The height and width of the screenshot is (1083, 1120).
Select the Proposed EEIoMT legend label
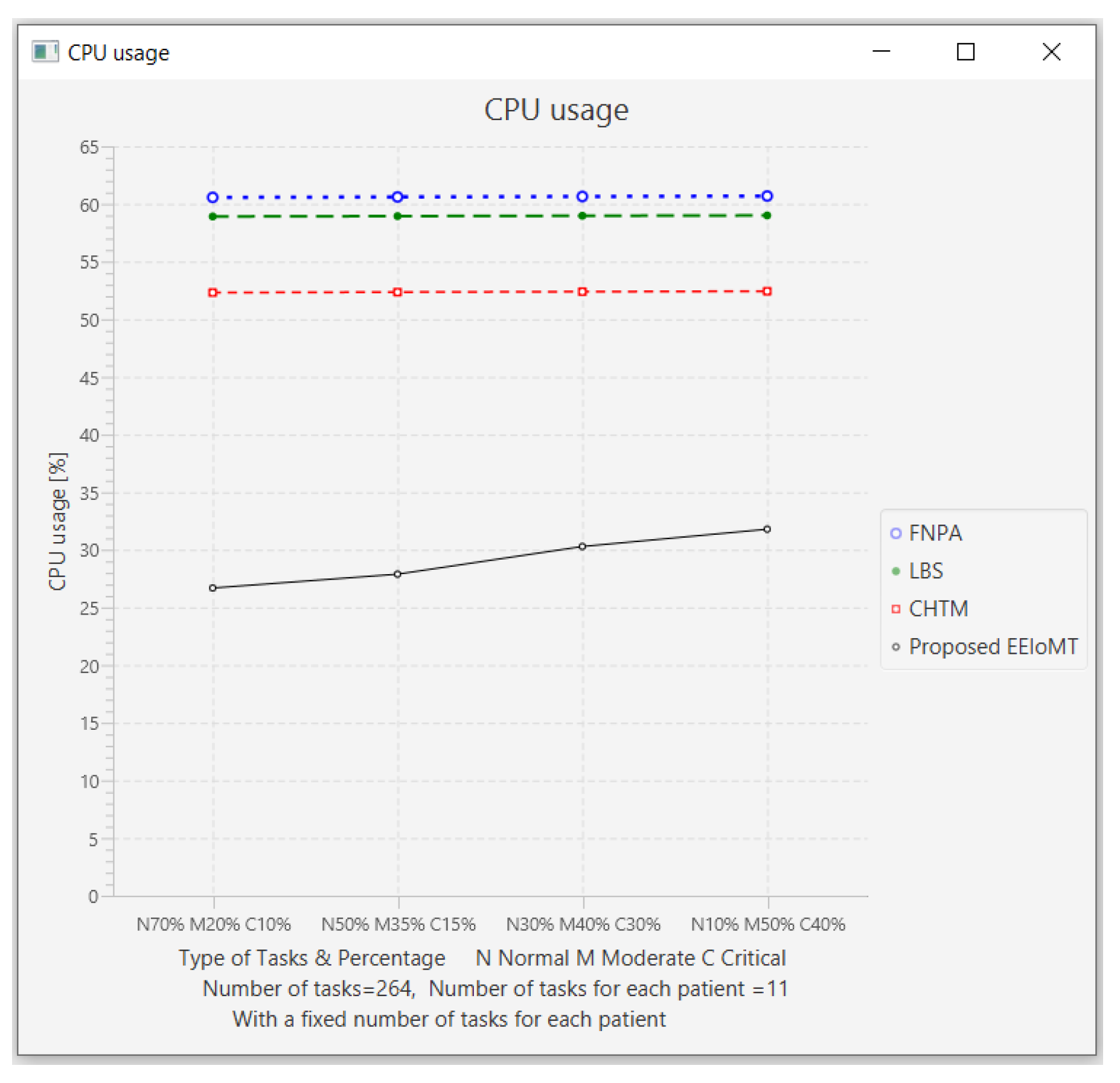[993, 647]
